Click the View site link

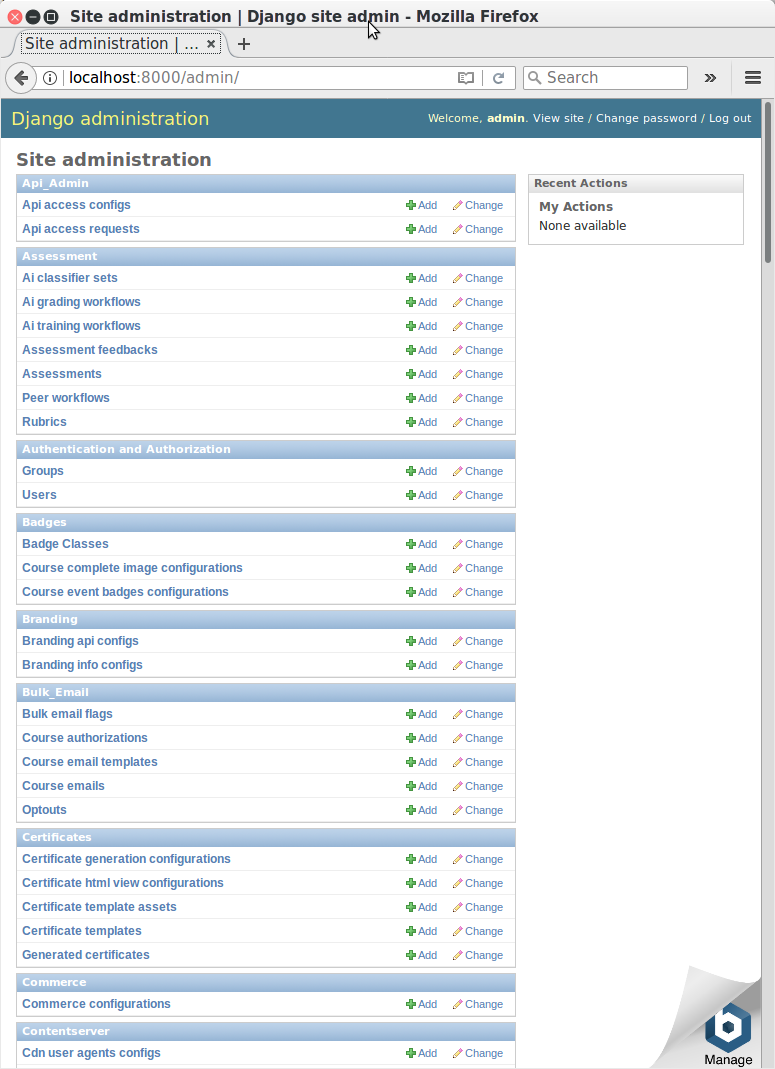point(558,118)
